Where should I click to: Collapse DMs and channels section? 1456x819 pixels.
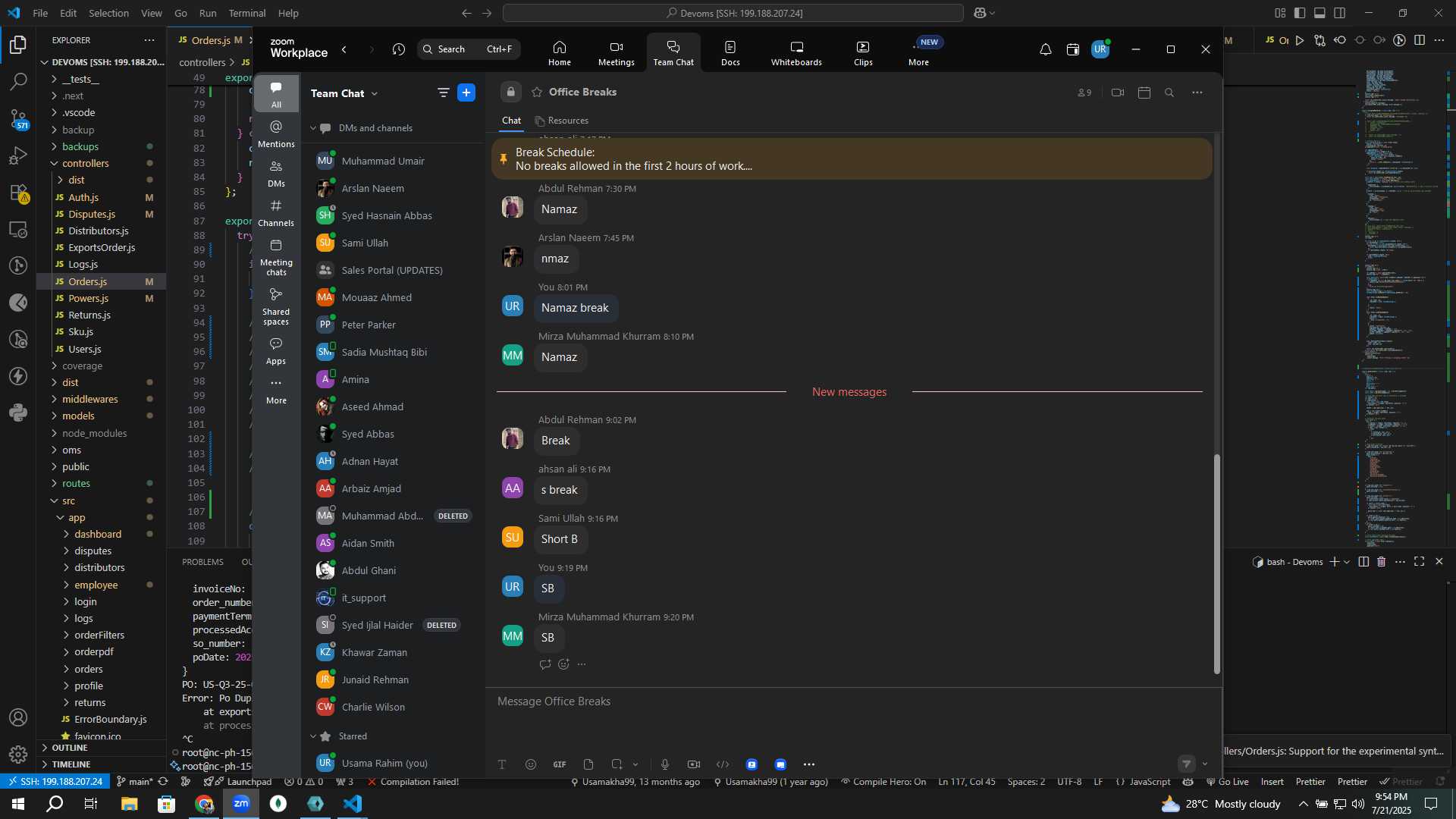tap(313, 128)
